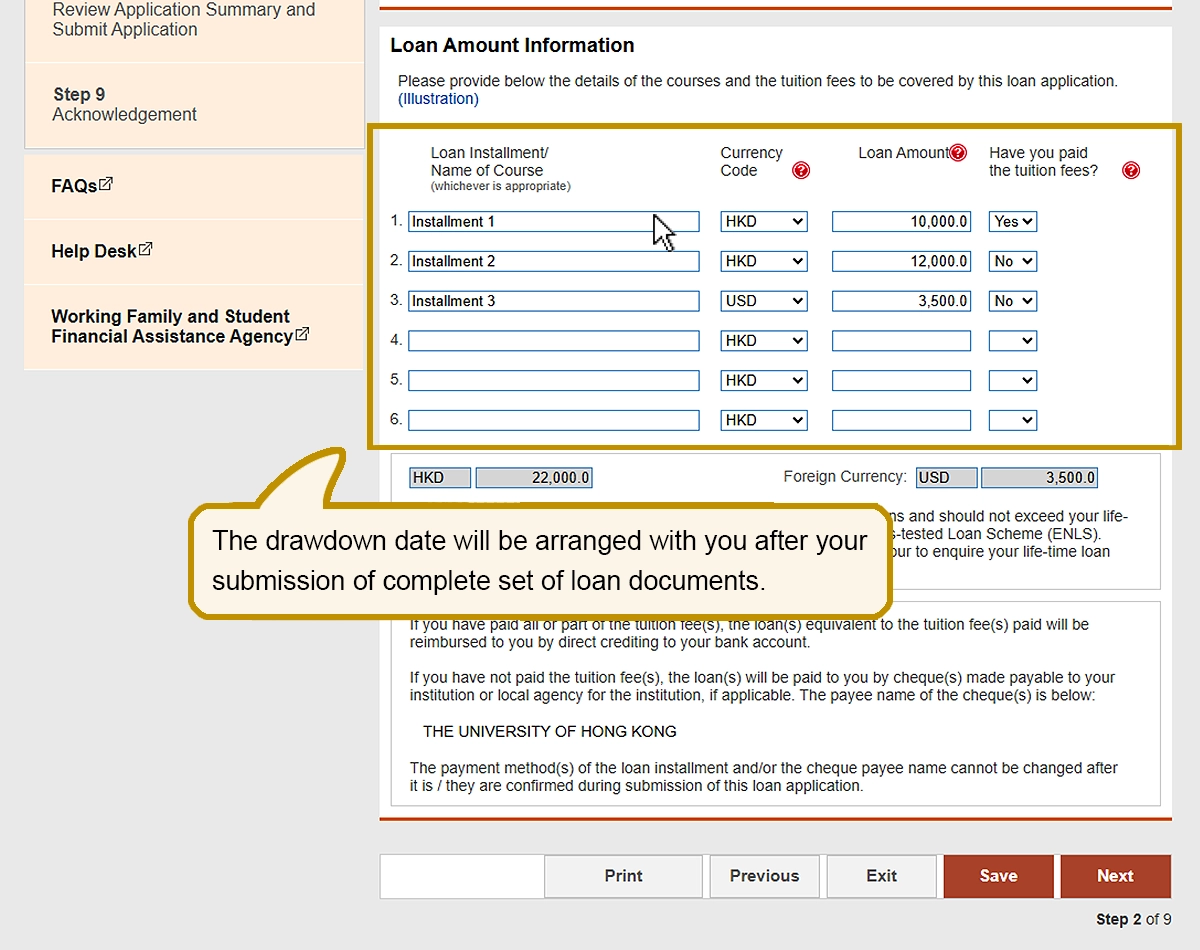Select Step 9 Acknowledgement in sidebar
The height and width of the screenshot is (950, 1200).
(x=125, y=105)
